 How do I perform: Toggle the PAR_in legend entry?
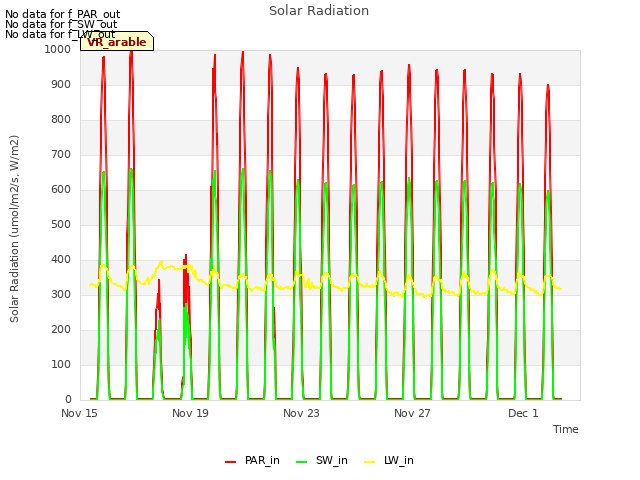coord(252,460)
